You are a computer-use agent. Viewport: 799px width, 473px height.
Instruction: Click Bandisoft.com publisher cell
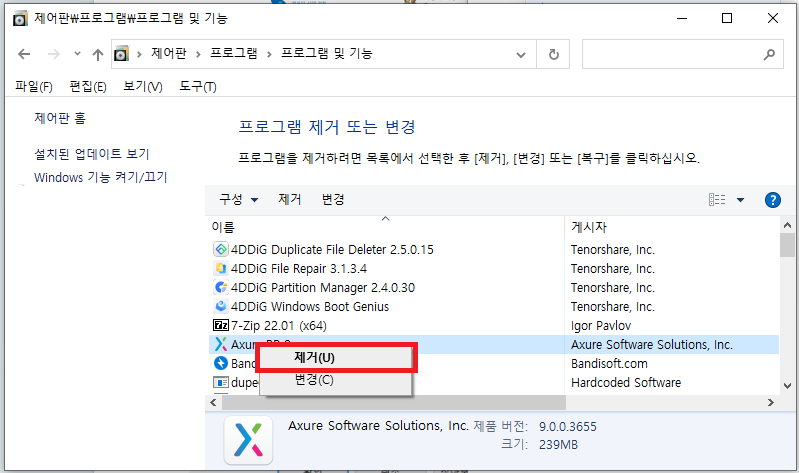point(609,363)
